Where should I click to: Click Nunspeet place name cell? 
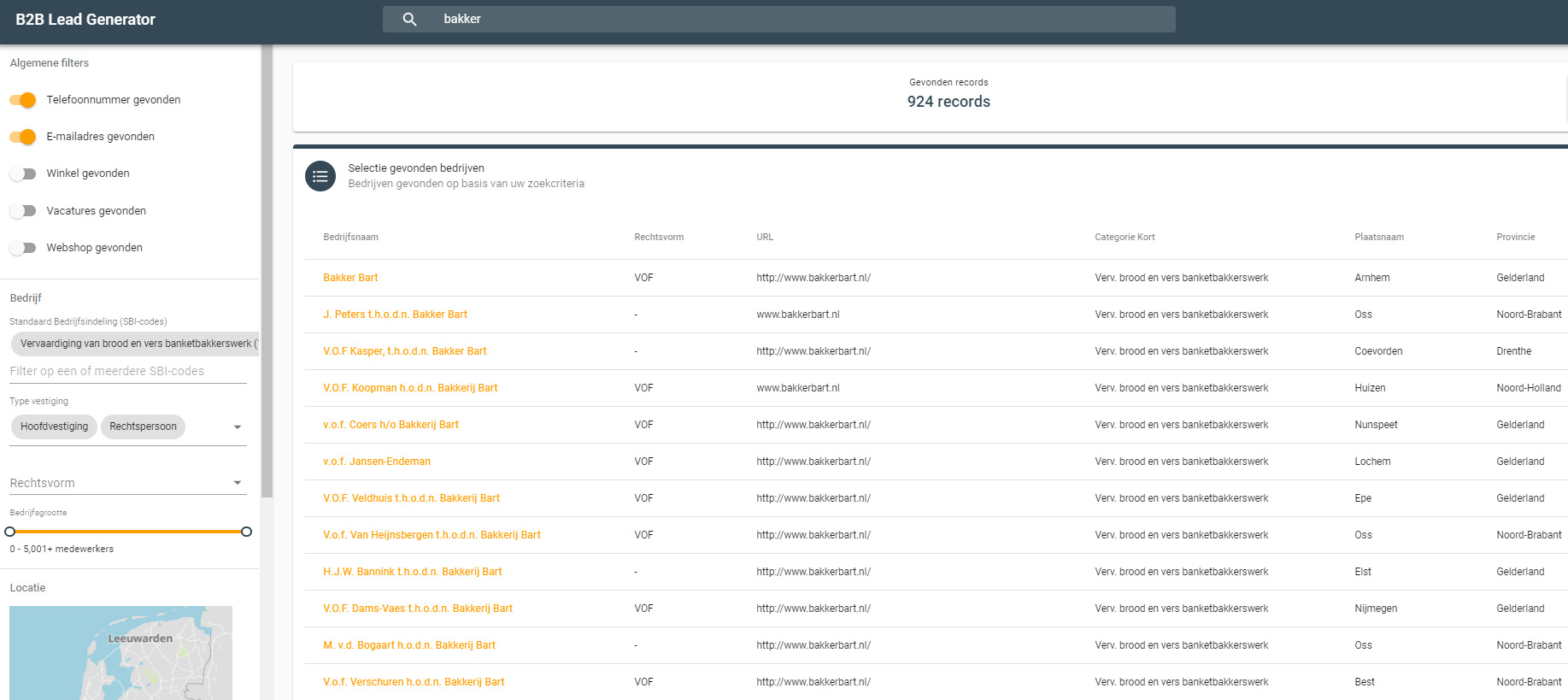pyautogui.click(x=1376, y=425)
